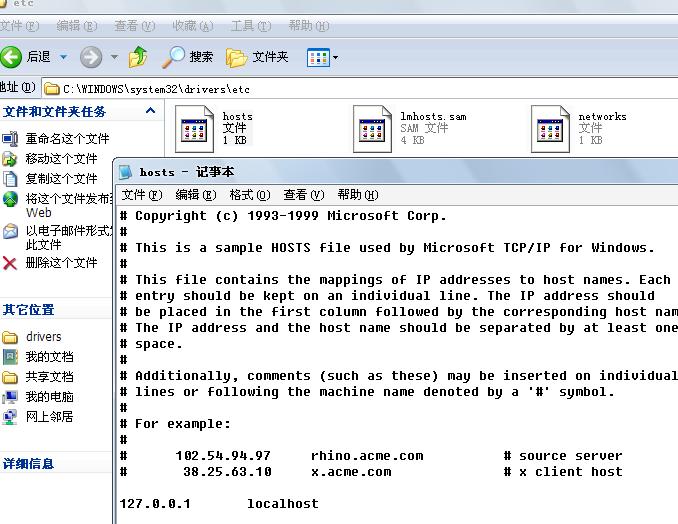Click the 网上邻居 network icon
The height and width of the screenshot is (524, 678).
[x=10, y=417]
